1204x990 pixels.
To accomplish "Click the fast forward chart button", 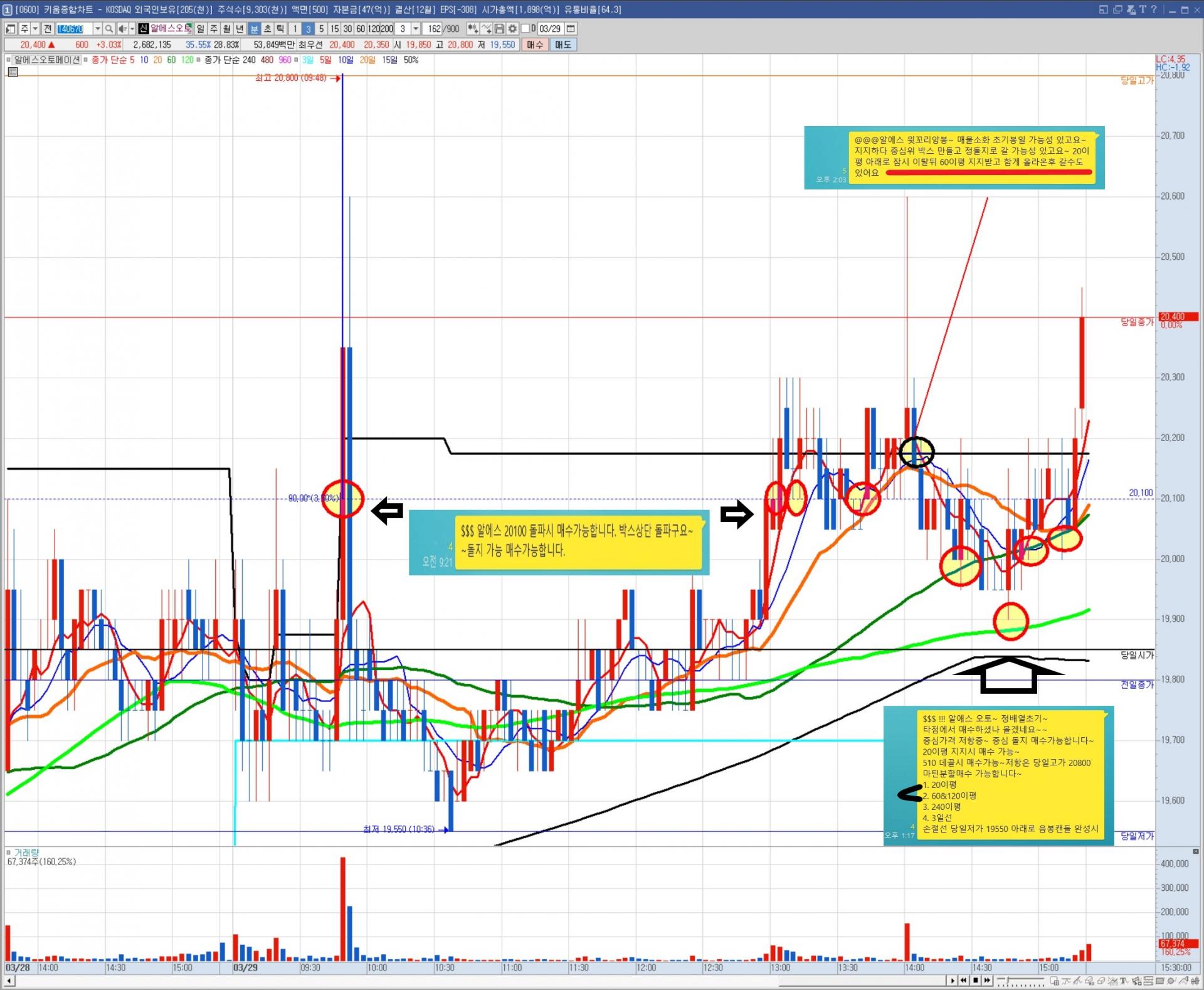I will click(x=987, y=981).
